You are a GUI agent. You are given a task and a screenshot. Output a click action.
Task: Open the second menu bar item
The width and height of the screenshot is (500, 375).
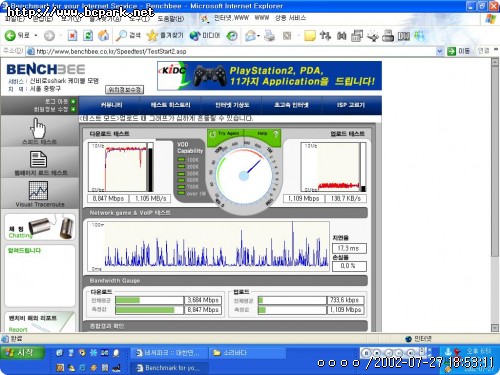pos(43,19)
